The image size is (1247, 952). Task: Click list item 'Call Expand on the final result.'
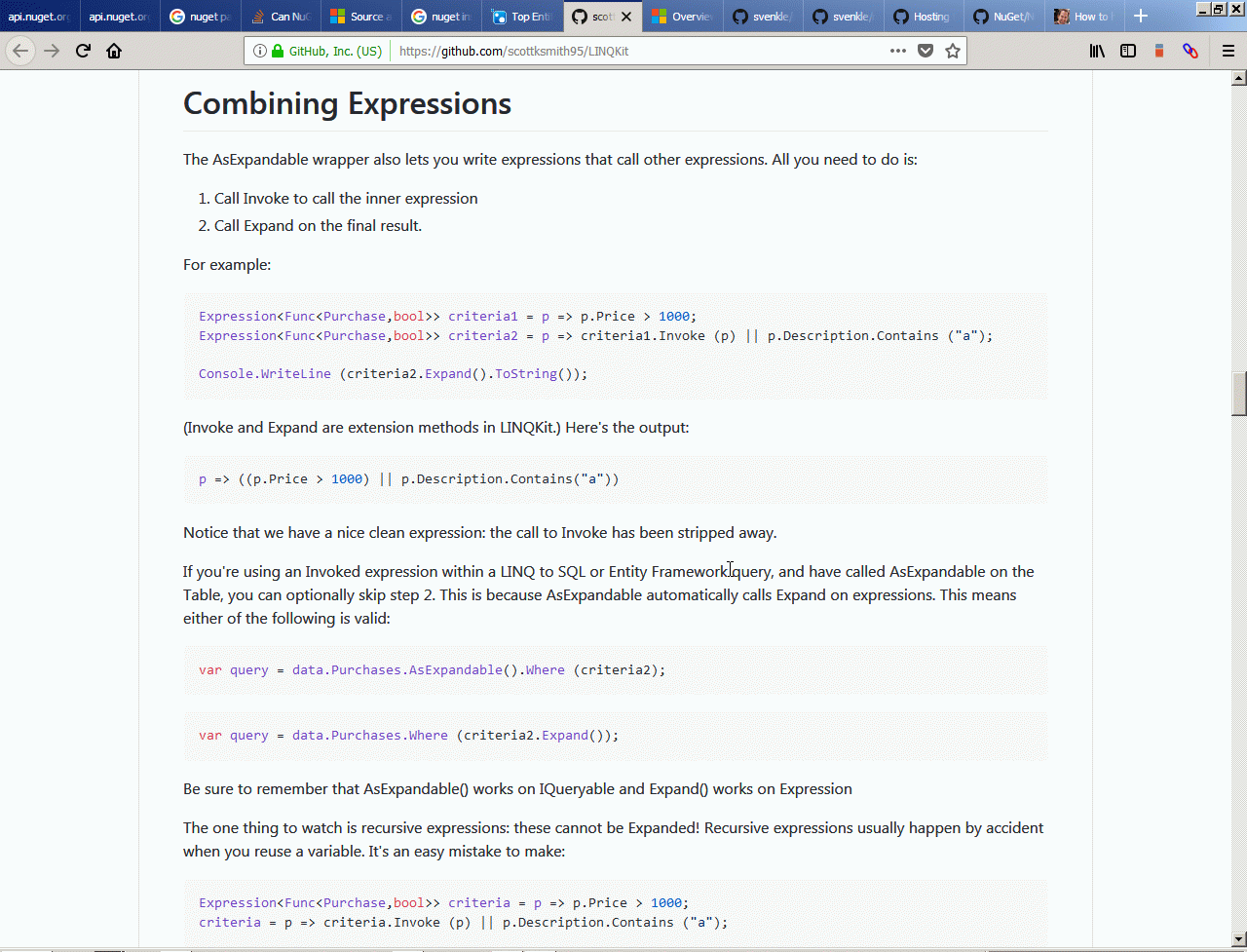(318, 225)
